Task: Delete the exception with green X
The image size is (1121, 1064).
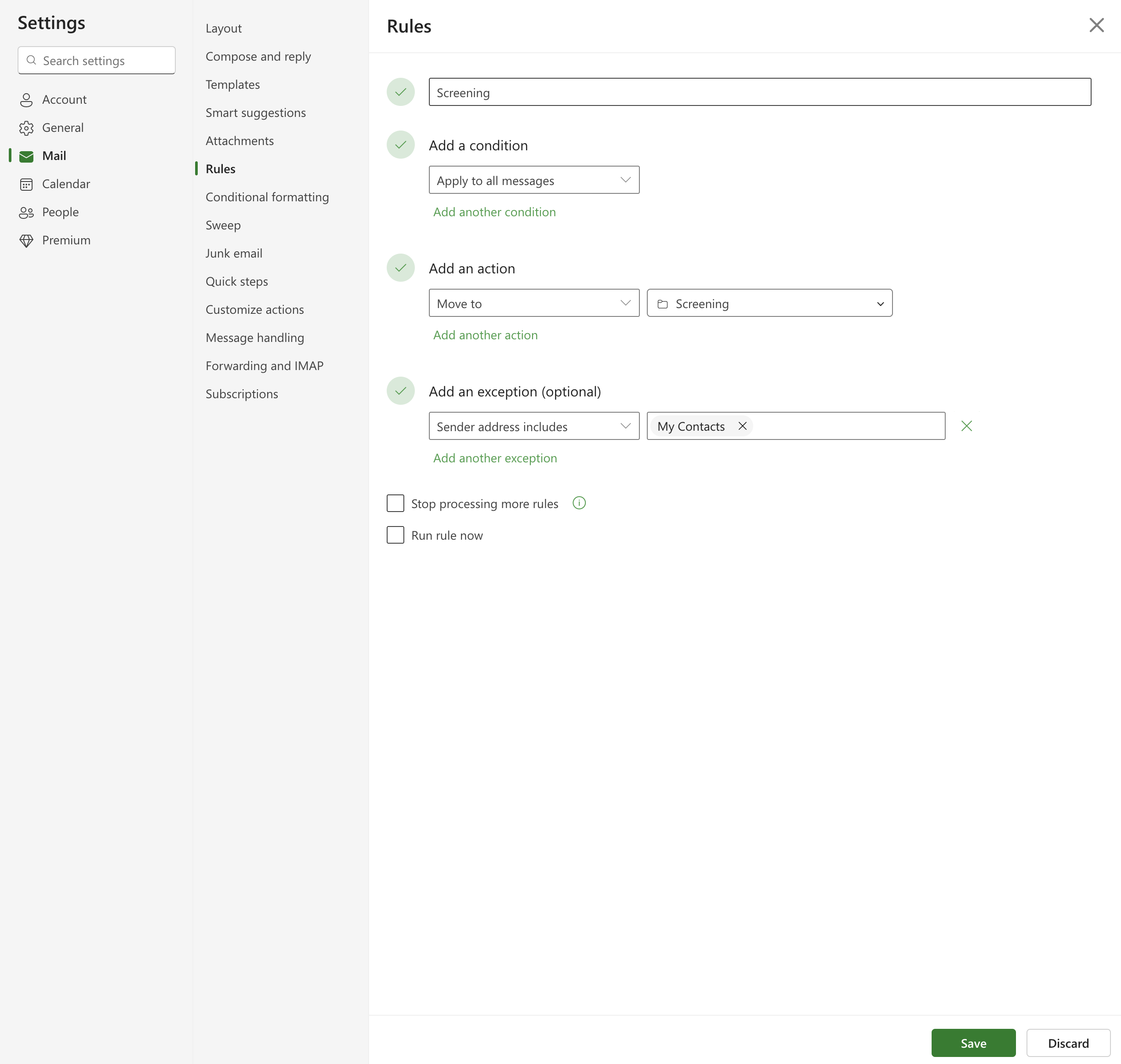Action: coord(967,426)
